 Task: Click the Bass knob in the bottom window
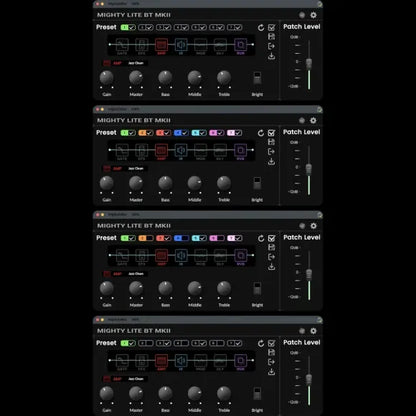[165, 393]
